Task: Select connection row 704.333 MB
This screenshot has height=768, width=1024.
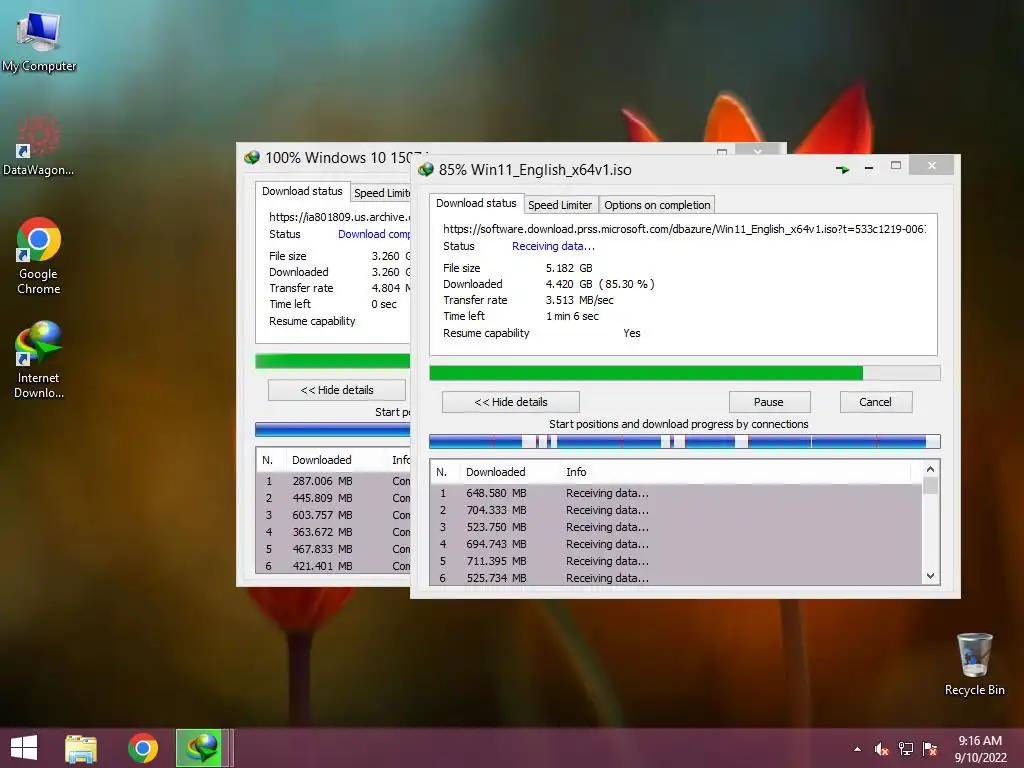Action: 676,510
